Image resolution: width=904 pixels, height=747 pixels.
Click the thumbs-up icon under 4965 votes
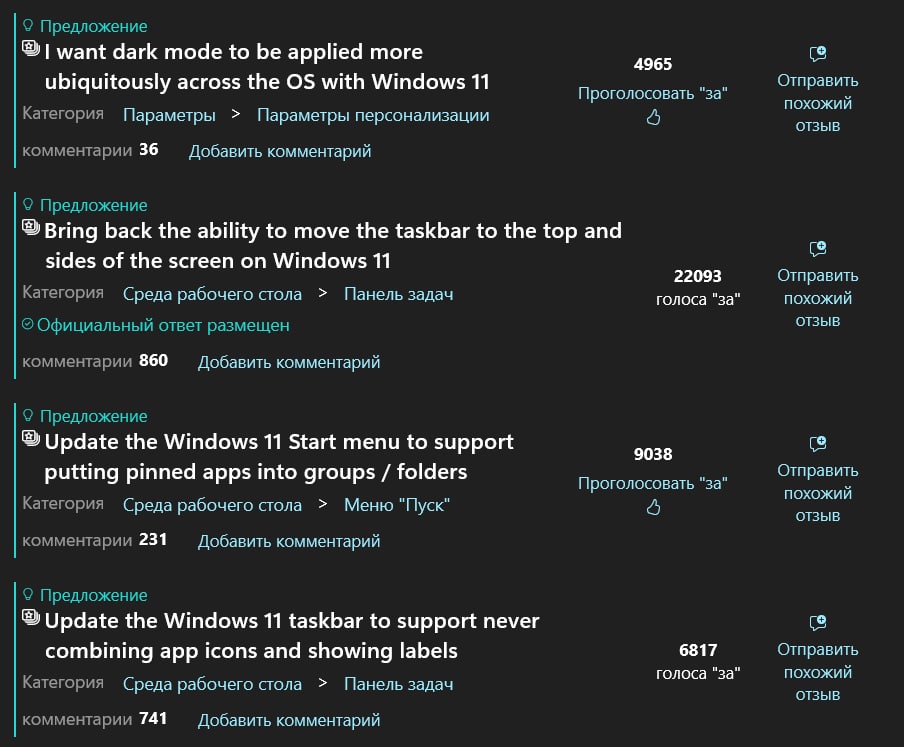[653, 118]
